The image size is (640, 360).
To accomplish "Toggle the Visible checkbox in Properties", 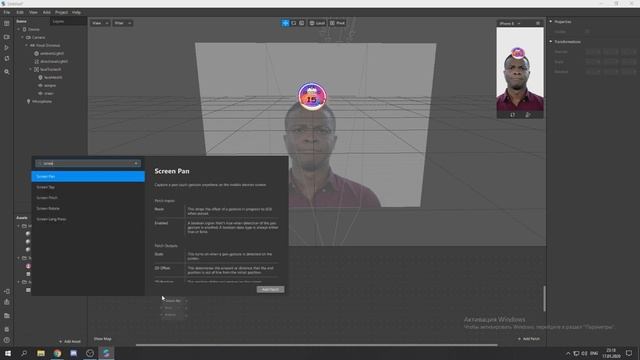I will pos(587,31).
